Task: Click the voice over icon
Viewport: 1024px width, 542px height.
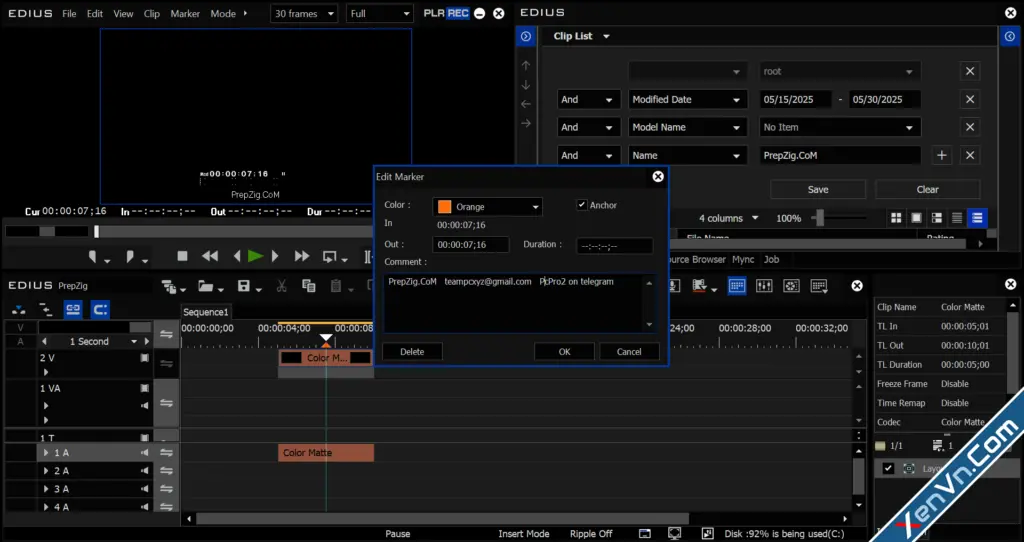Action: [674, 286]
